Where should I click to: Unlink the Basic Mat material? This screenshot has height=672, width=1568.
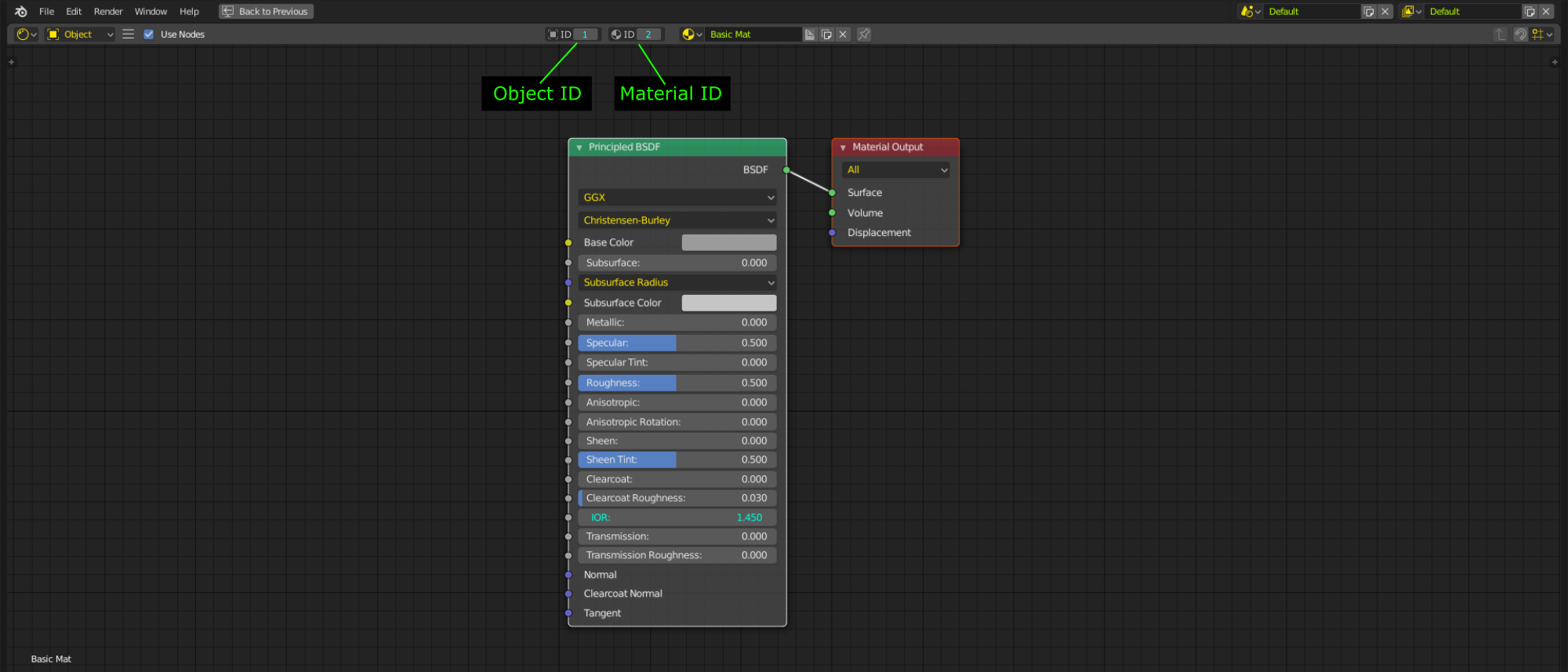click(x=843, y=35)
